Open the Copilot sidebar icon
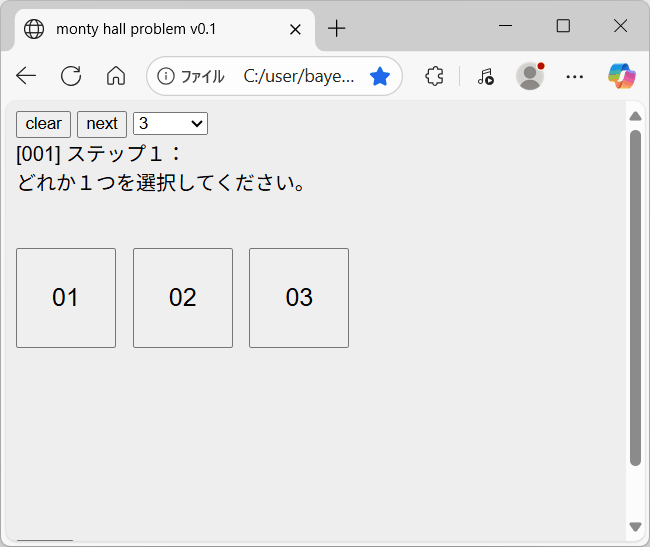 click(621, 76)
